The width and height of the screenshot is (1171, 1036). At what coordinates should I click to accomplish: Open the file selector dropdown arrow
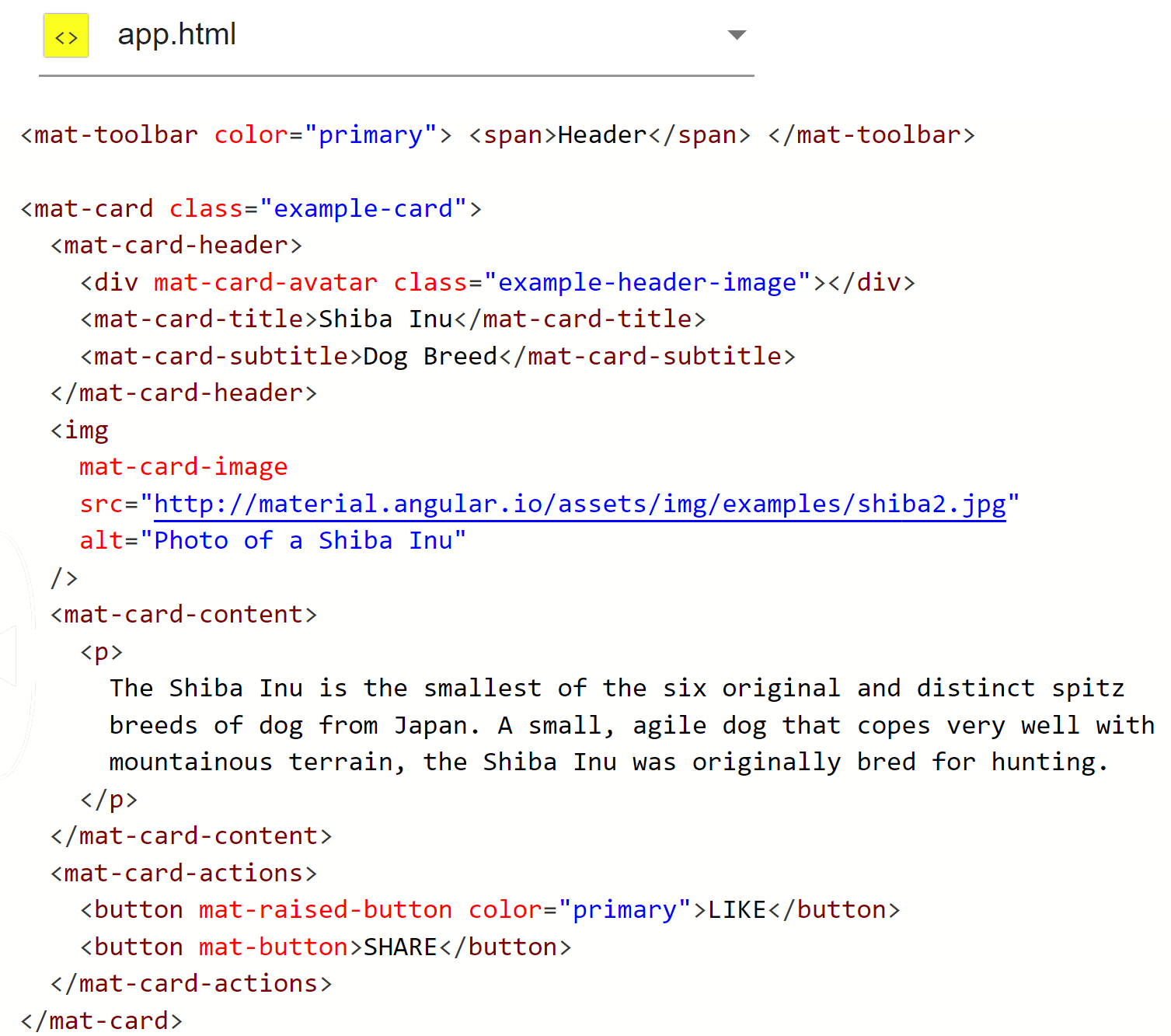tap(737, 34)
